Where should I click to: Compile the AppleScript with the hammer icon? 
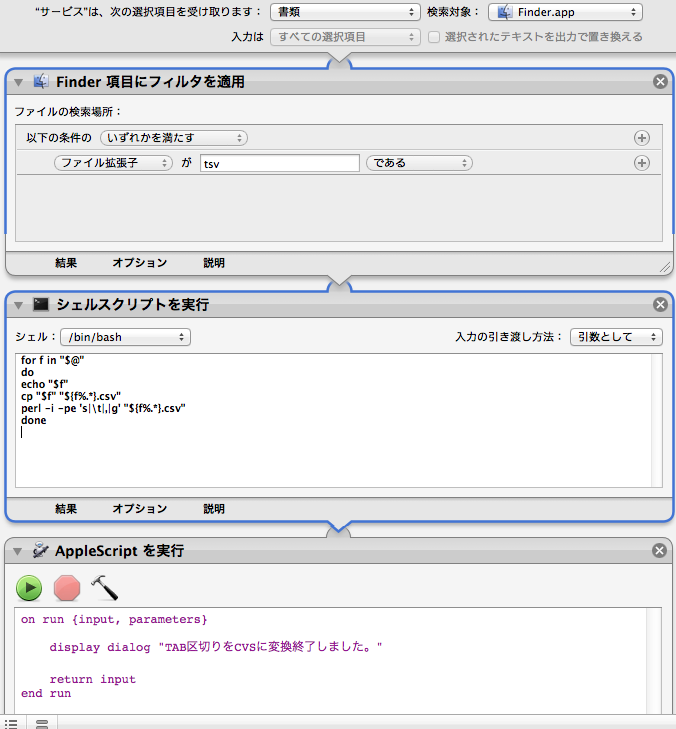pos(105,588)
